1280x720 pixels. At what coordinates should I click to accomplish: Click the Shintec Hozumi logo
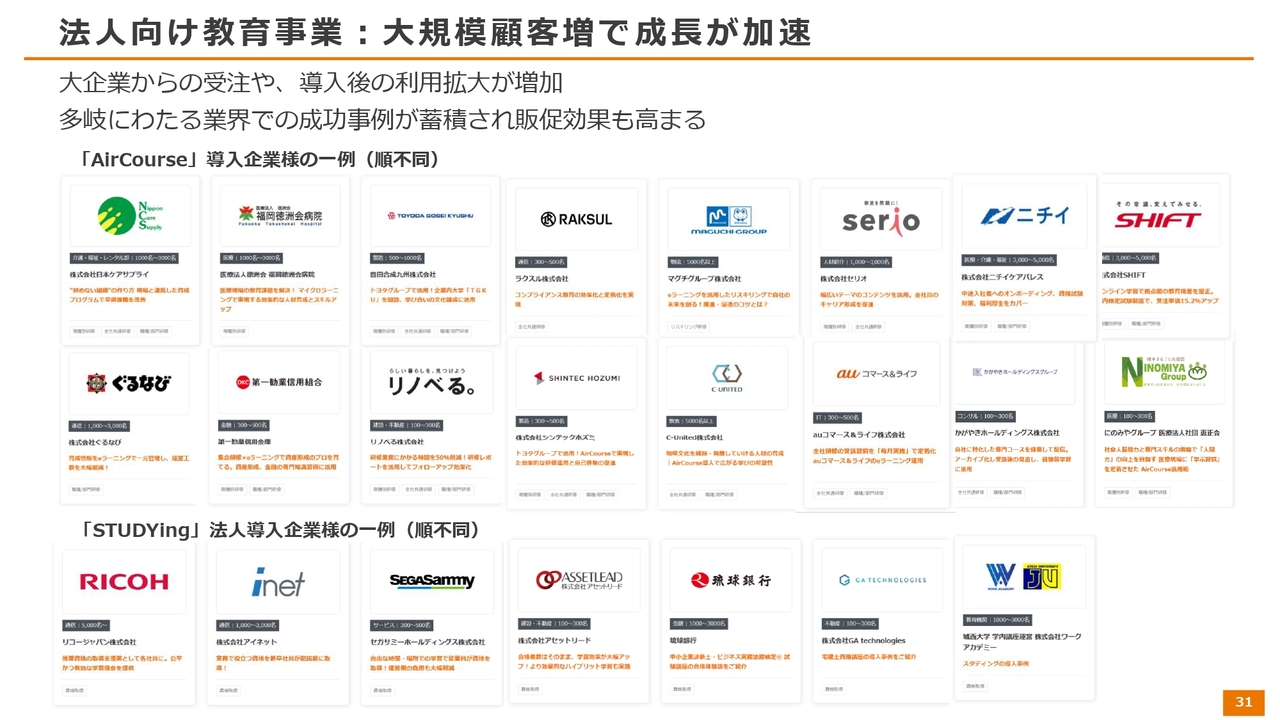pyautogui.click(x=576, y=378)
